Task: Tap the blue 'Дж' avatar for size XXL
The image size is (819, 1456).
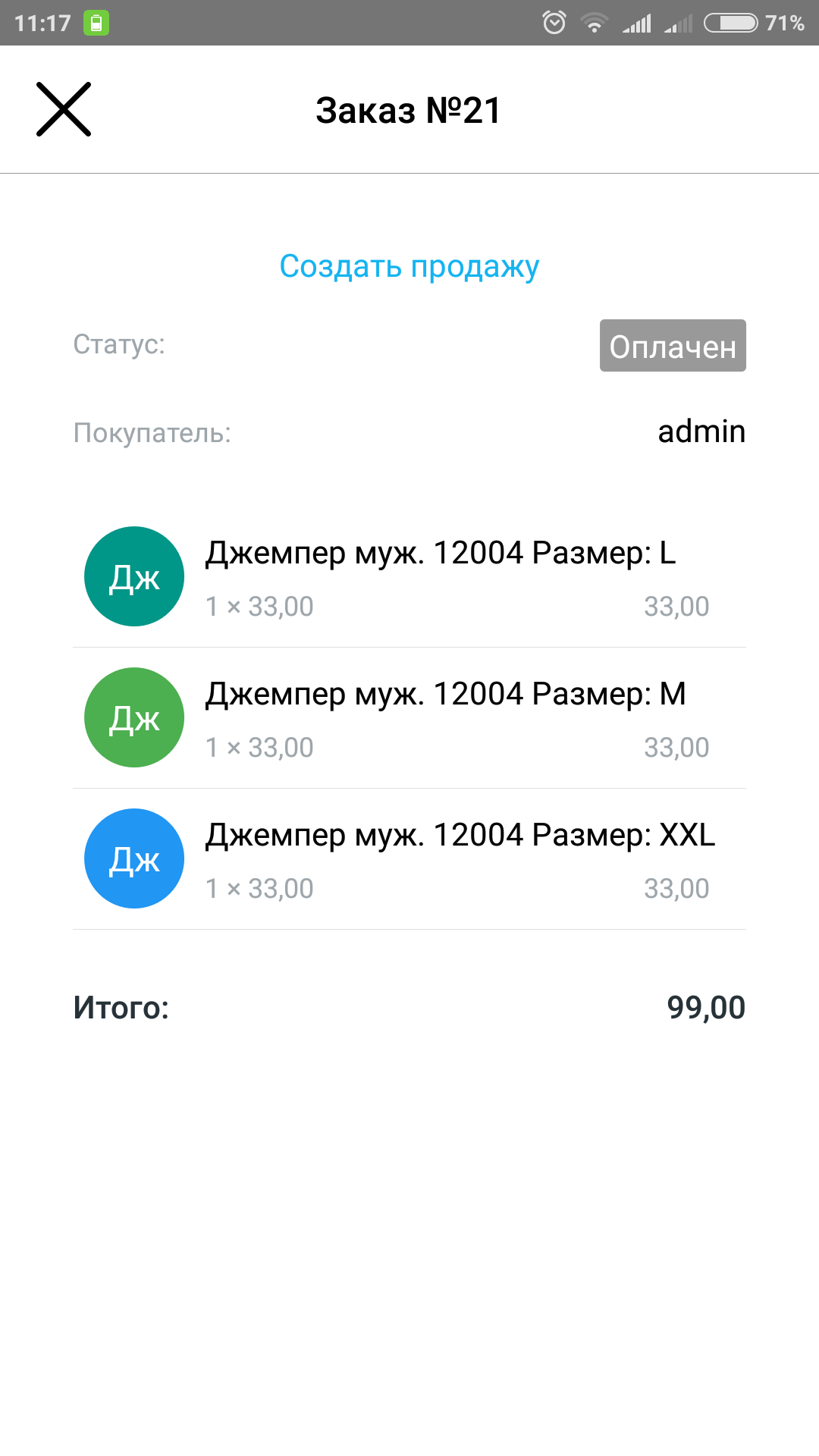Action: pos(134,858)
